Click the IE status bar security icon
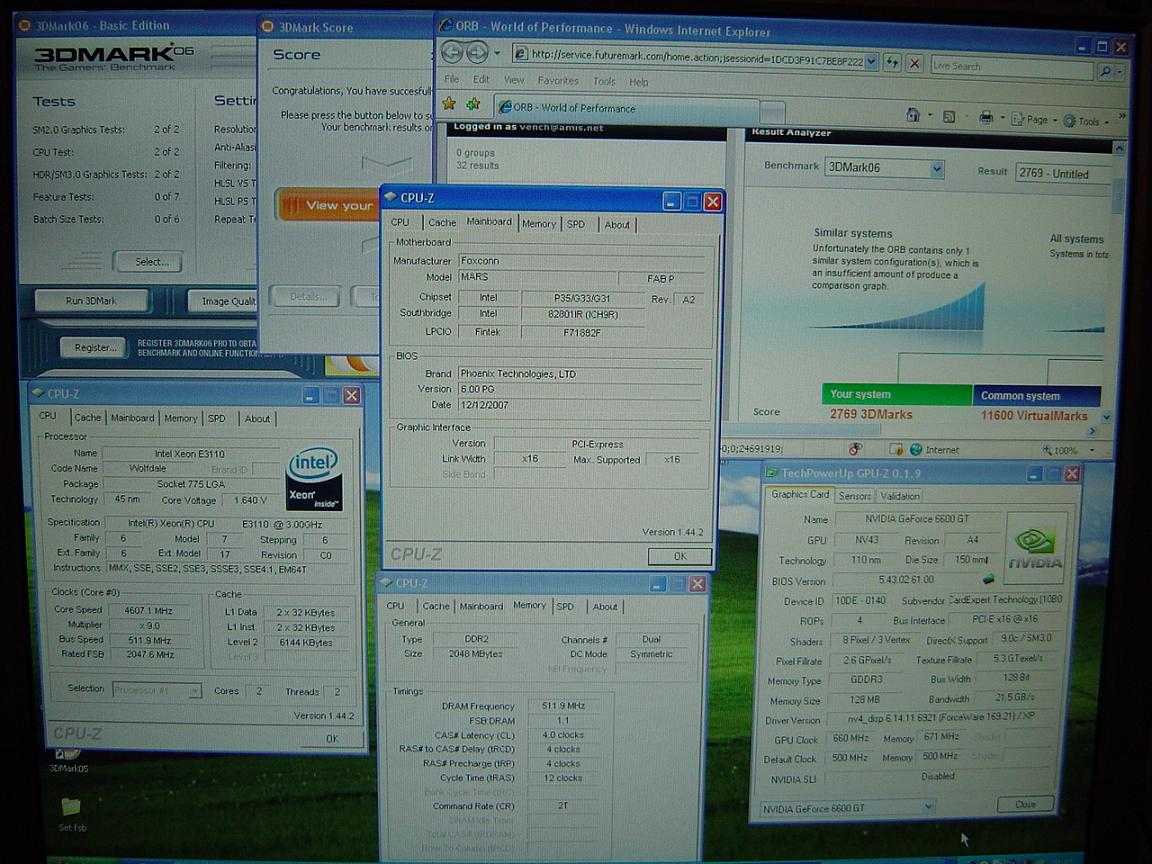This screenshot has height=864, width=1152. pyautogui.click(x=855, y=449)
